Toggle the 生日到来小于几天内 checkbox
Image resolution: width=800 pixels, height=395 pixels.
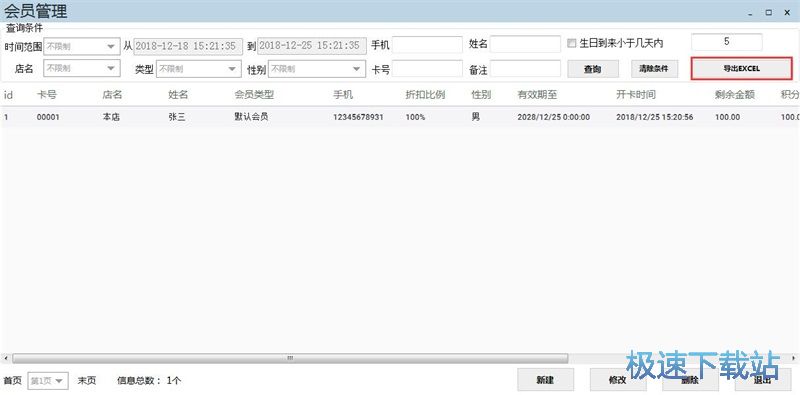click(x=571, y=44)
